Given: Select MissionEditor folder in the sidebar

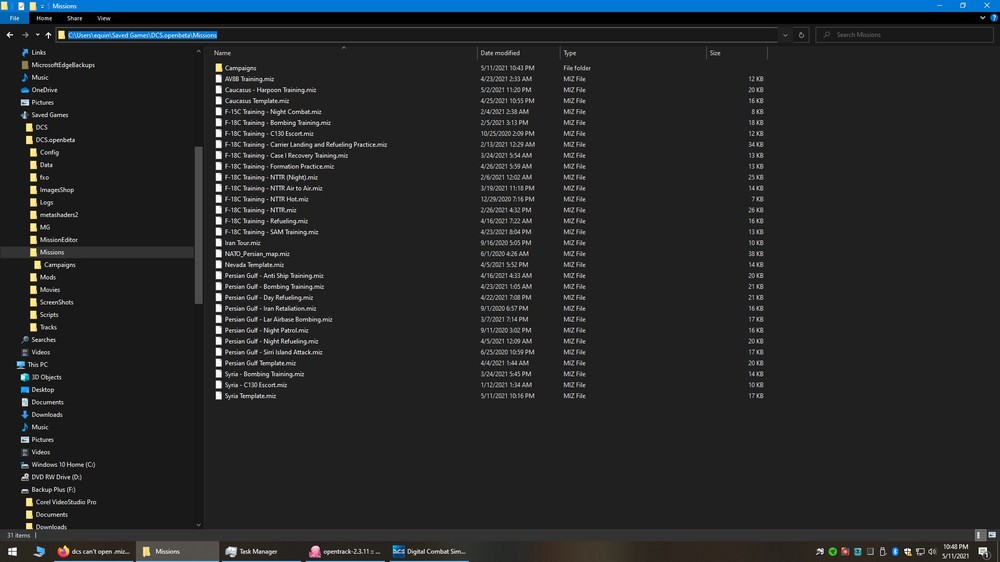Looking at the screenshot, I should 59,240.
